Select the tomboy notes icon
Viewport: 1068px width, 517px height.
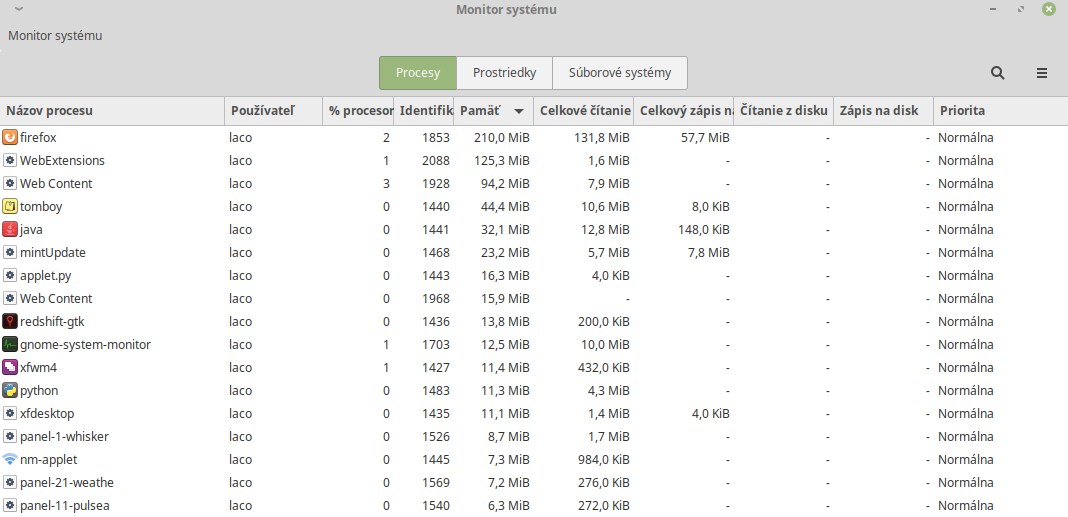point(10,206)
